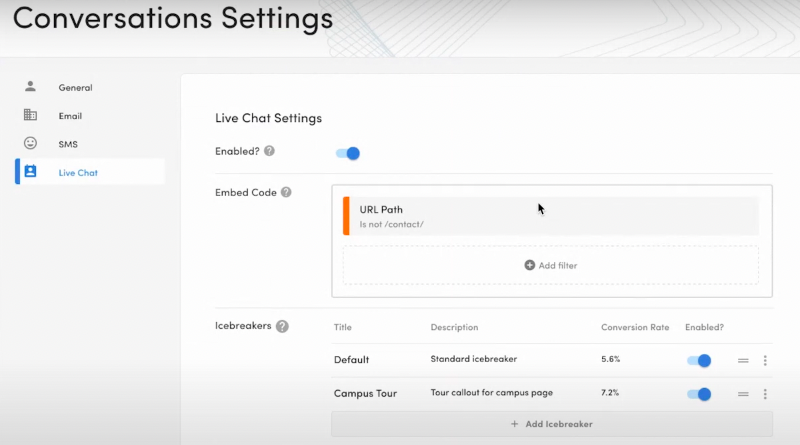
Task: Toggle the Live Chat Enabled switch
Action: (x=348, y=153)
